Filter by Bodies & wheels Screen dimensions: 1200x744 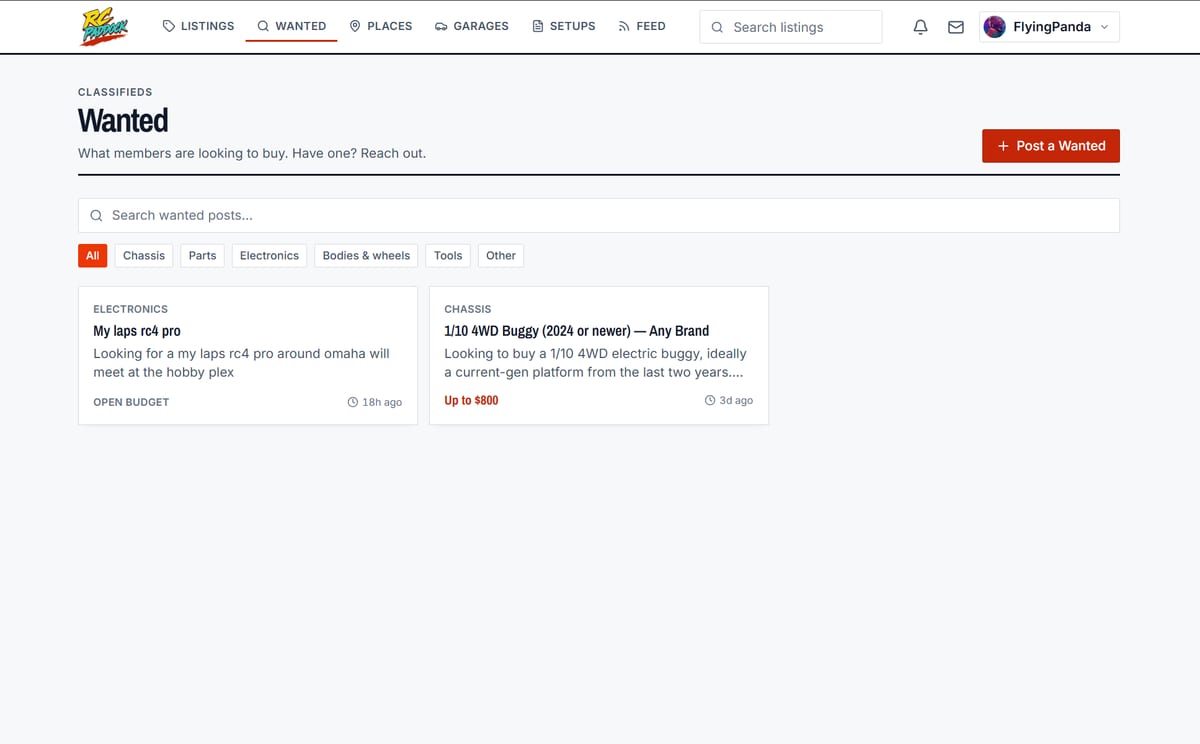[366, 256]
